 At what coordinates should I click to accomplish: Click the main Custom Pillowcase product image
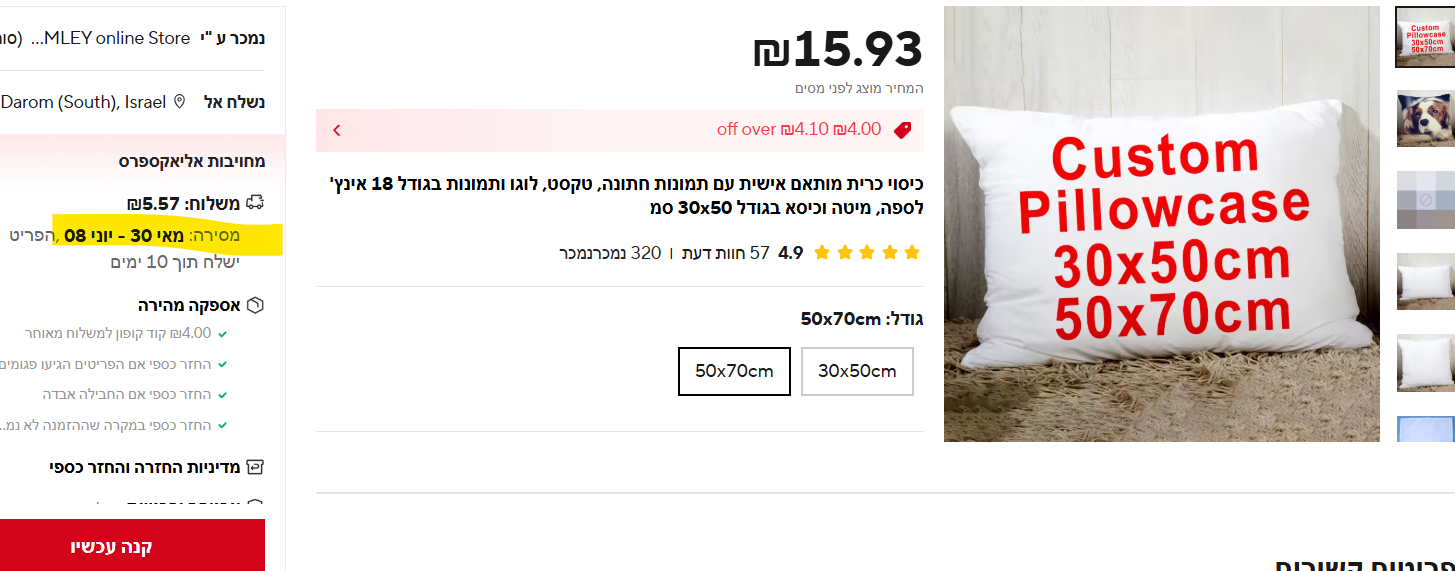(1162, 224)
